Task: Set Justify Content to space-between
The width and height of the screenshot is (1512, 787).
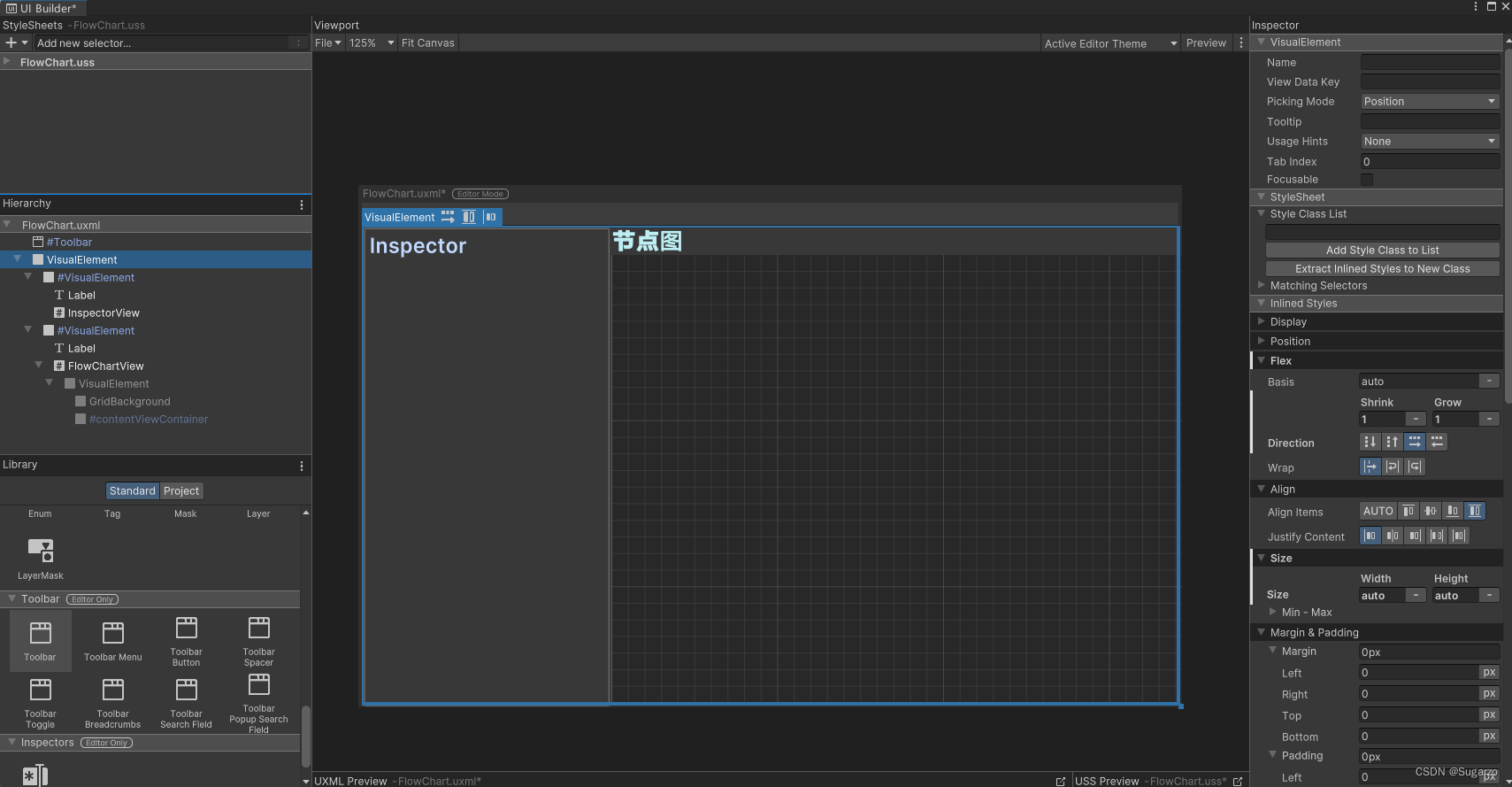Action: pyautogui.click(x=1437, y=536)
